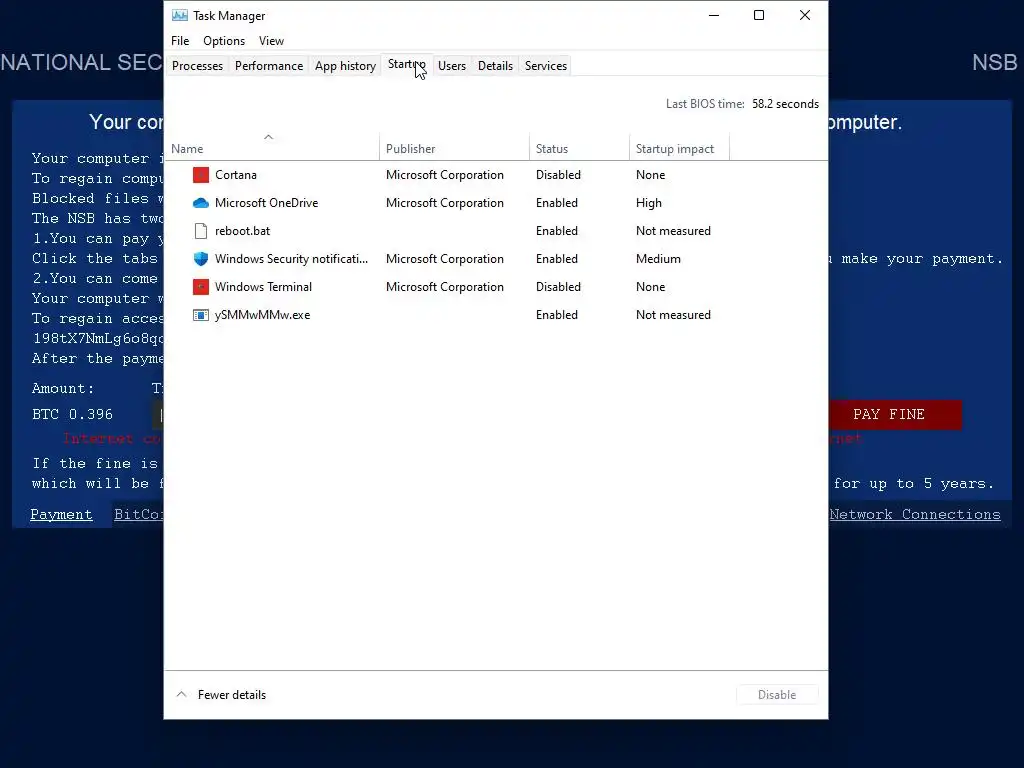Screen dimensions: 1024x768
Task: Click the BTC 0.396 amount on ransomware screen
Action: pos(72,415)
